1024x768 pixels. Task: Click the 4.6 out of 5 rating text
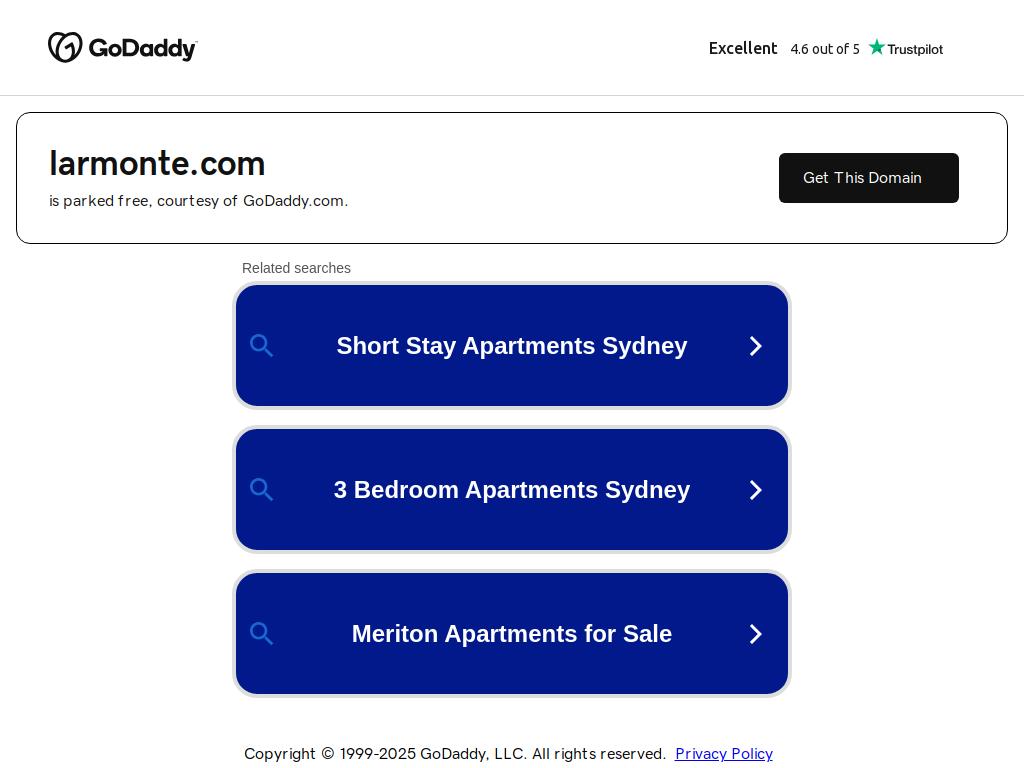[x=825, y=49]
